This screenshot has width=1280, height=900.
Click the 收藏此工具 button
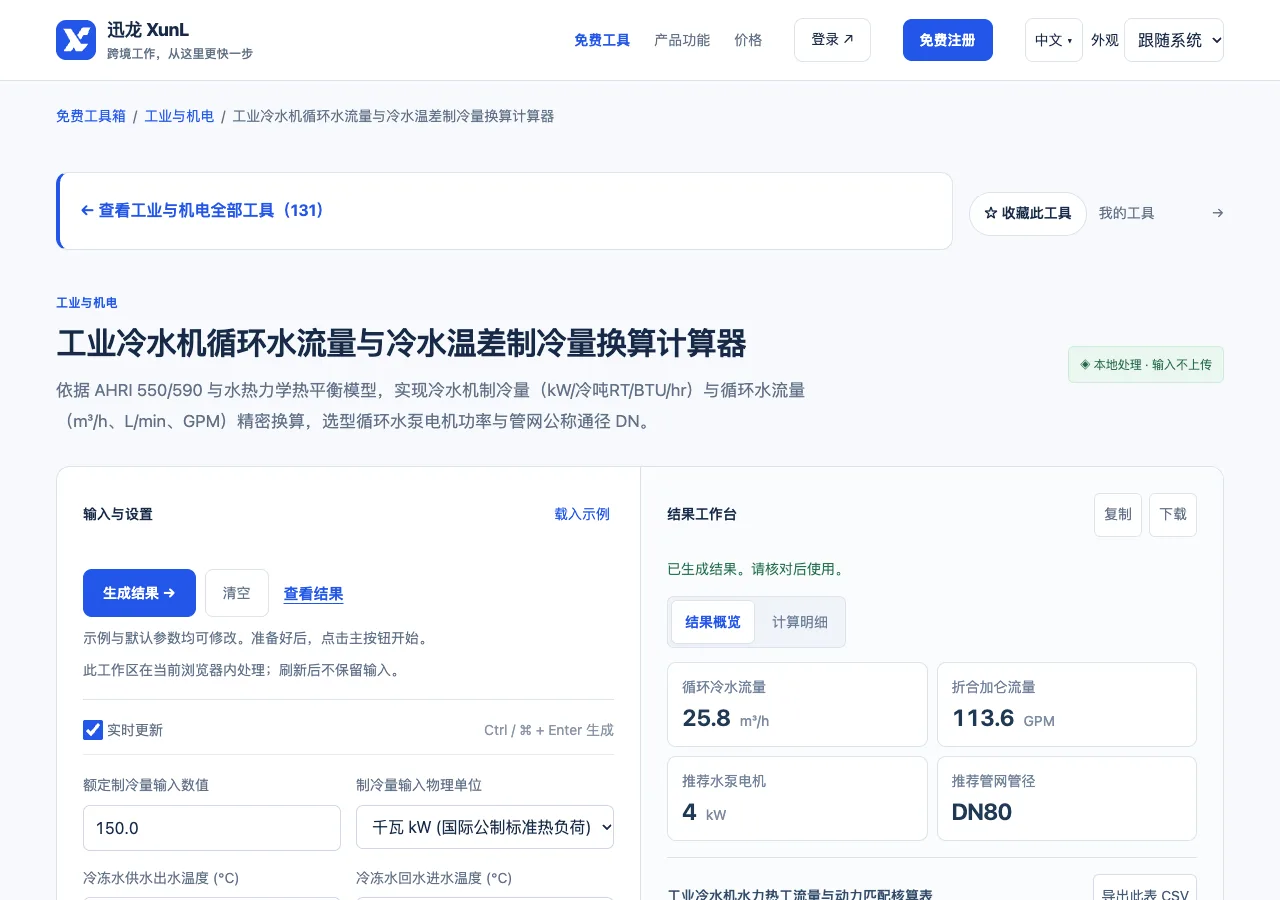point(1028,213)
